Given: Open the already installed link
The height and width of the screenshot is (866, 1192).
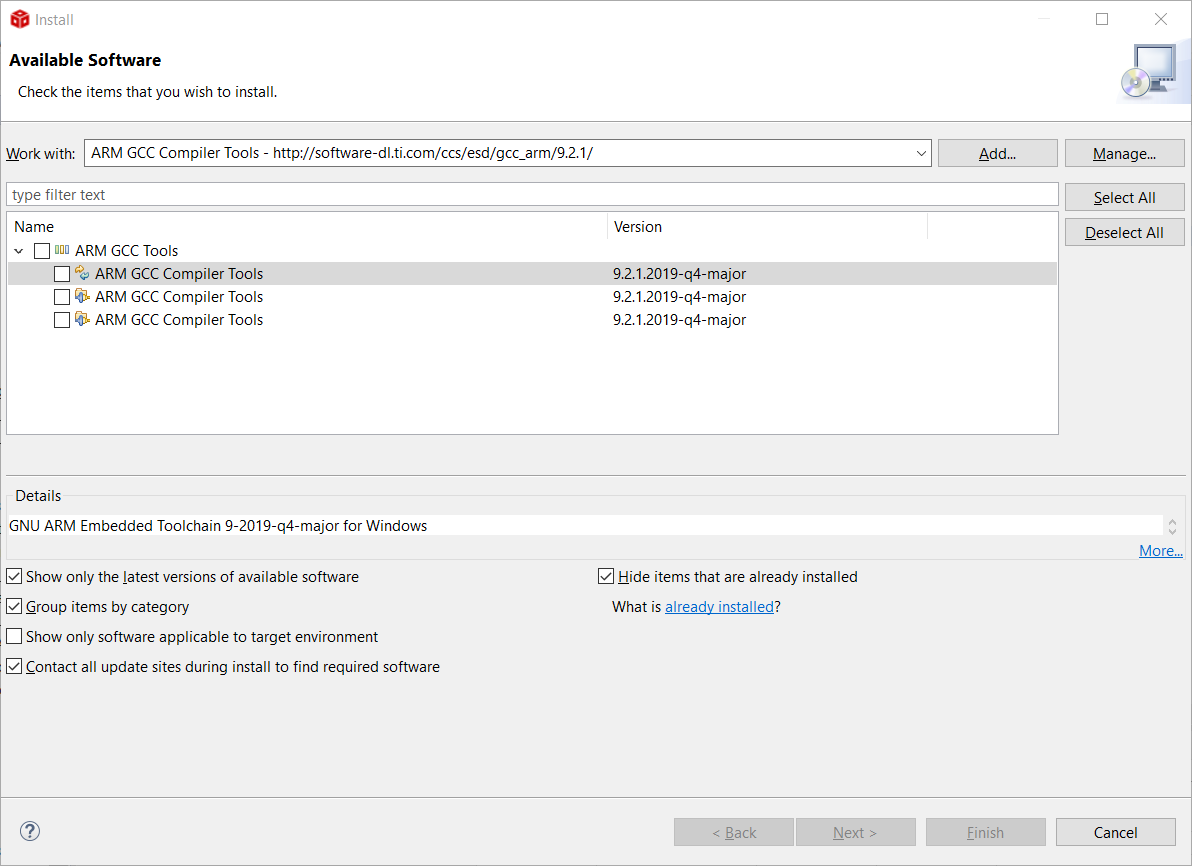Looking at the screenshot, I should tap(719, 607).
